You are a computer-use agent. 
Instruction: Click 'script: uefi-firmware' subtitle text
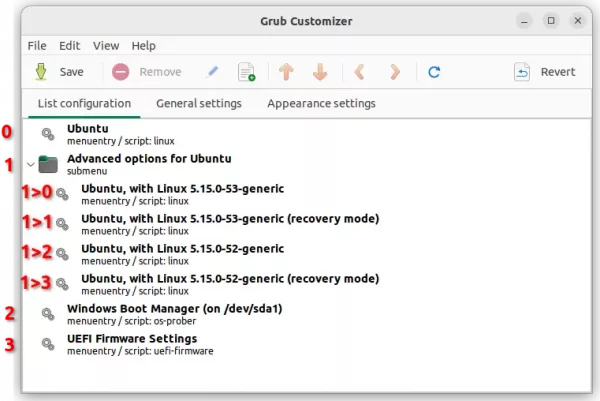pyautogui.click(x=169, y=351)
